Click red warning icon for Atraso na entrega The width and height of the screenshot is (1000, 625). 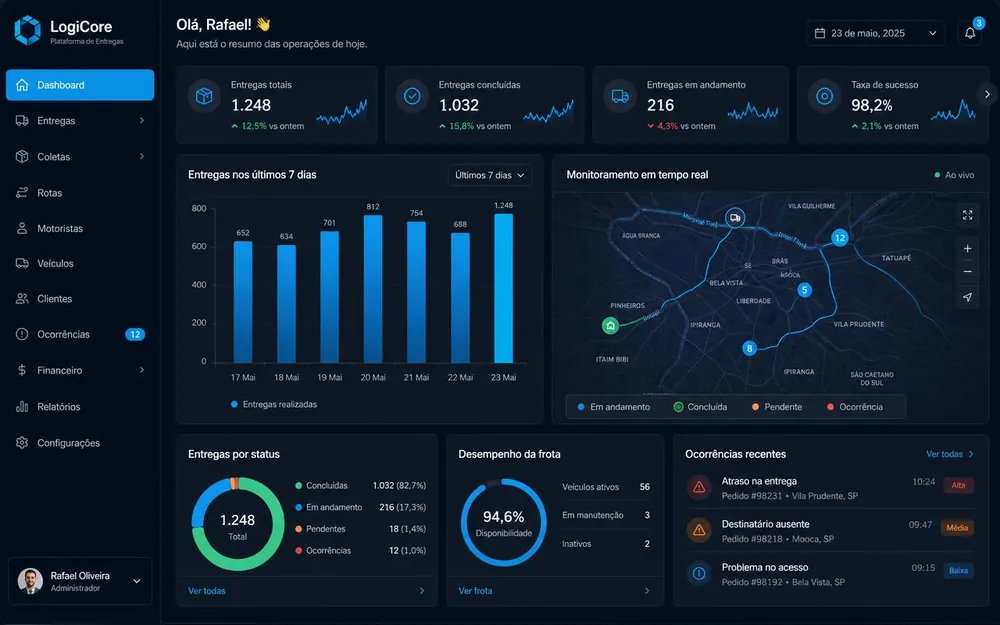click(x=699, y=487)
